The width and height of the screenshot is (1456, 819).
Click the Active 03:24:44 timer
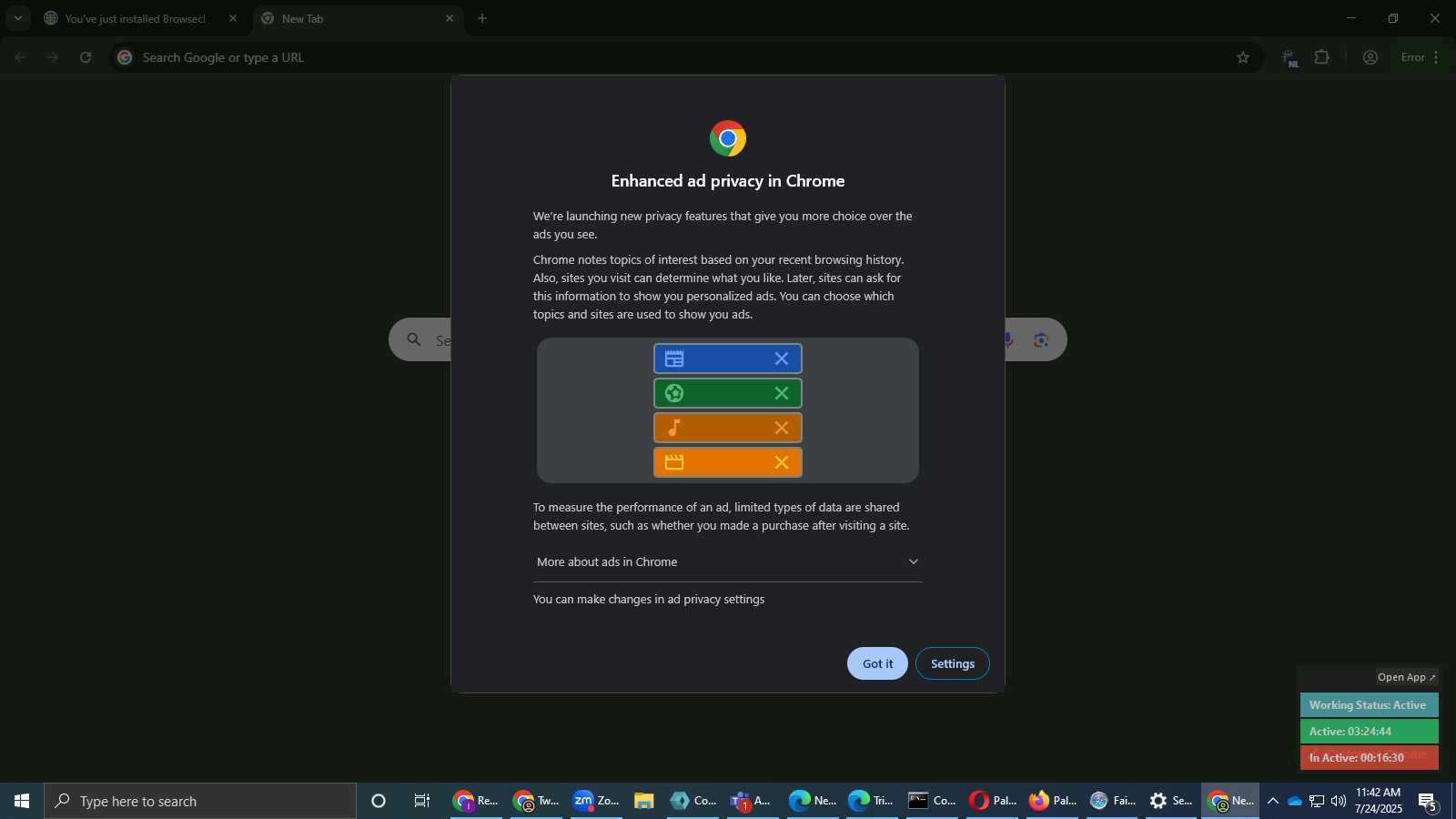(1369, 732)
